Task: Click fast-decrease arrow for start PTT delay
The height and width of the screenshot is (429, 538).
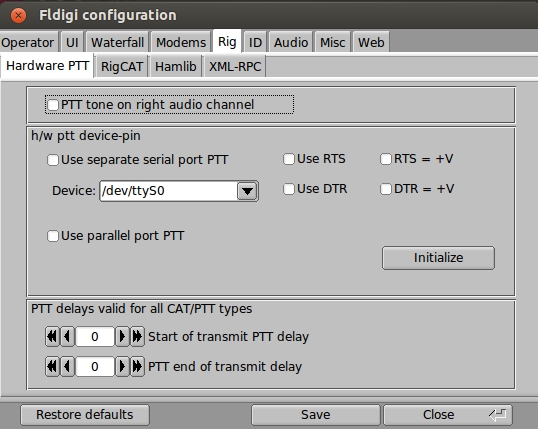Action: (x=52, y=337)
